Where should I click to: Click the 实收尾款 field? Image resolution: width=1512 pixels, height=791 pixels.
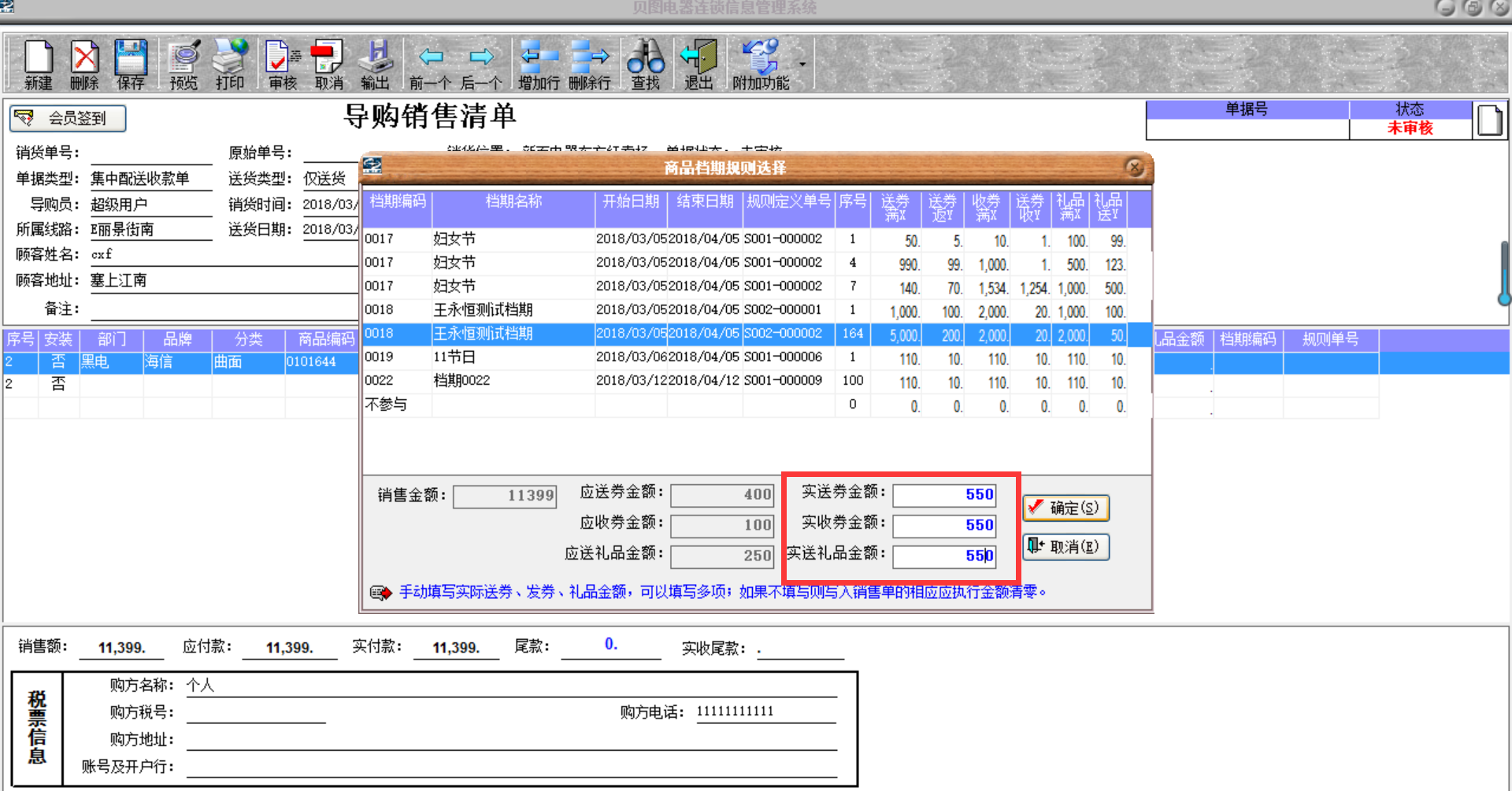(800, 648)
